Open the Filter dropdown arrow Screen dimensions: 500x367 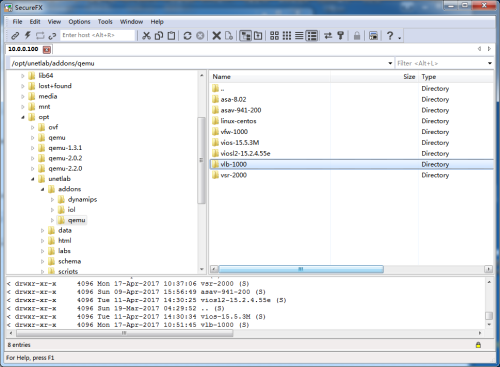(490, 63)
